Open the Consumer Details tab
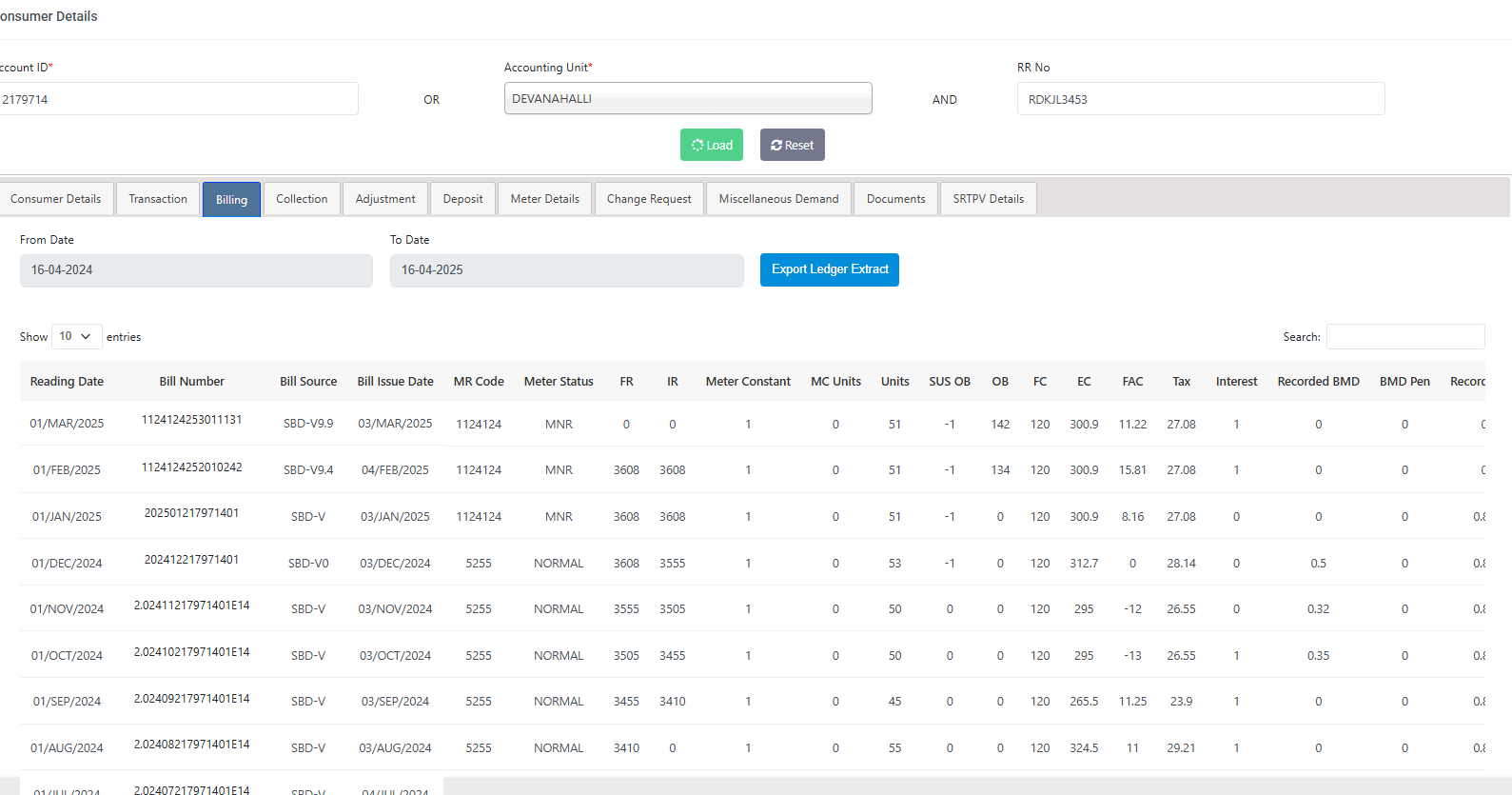 tap(56, 199)
